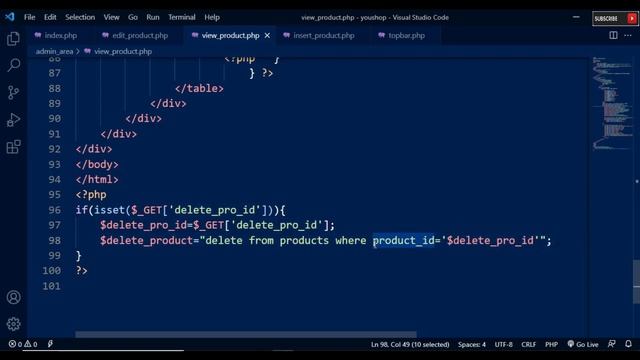Click the </table> closing tag

coord(199,88)
